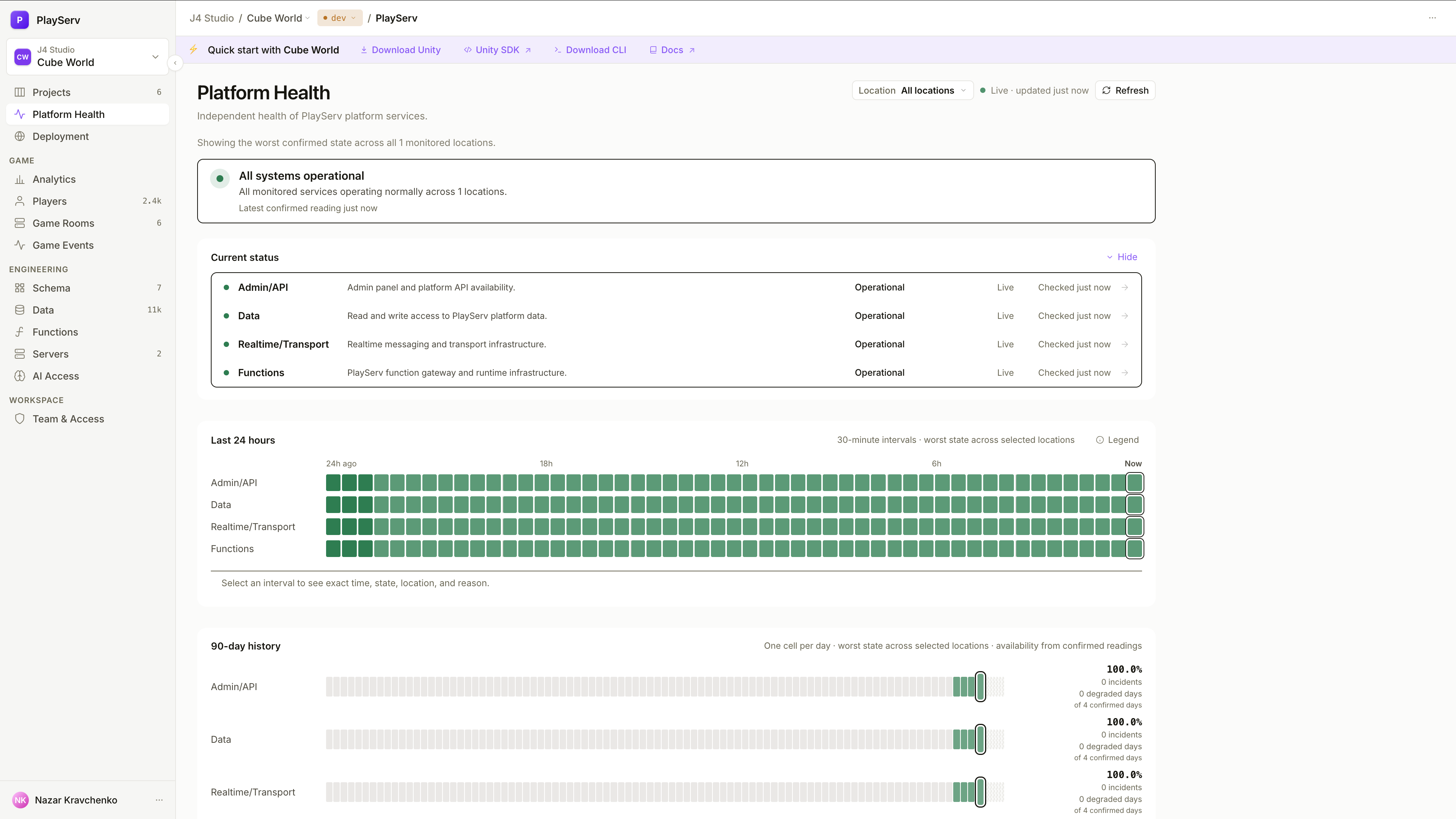
Task: Click the Data database icon
Action: pyautogui.click(x=20, y=310)
